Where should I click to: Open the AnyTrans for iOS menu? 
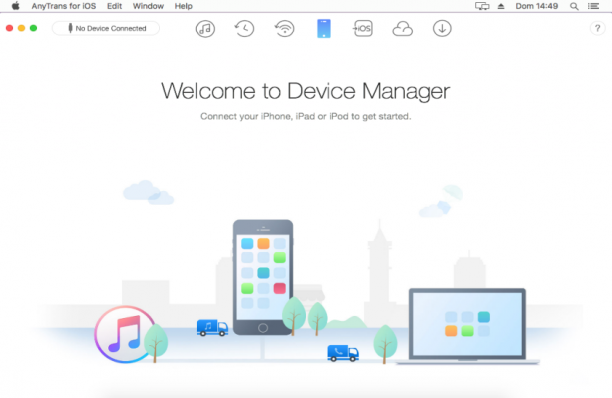pyautogui.click(x=64, y=6)
